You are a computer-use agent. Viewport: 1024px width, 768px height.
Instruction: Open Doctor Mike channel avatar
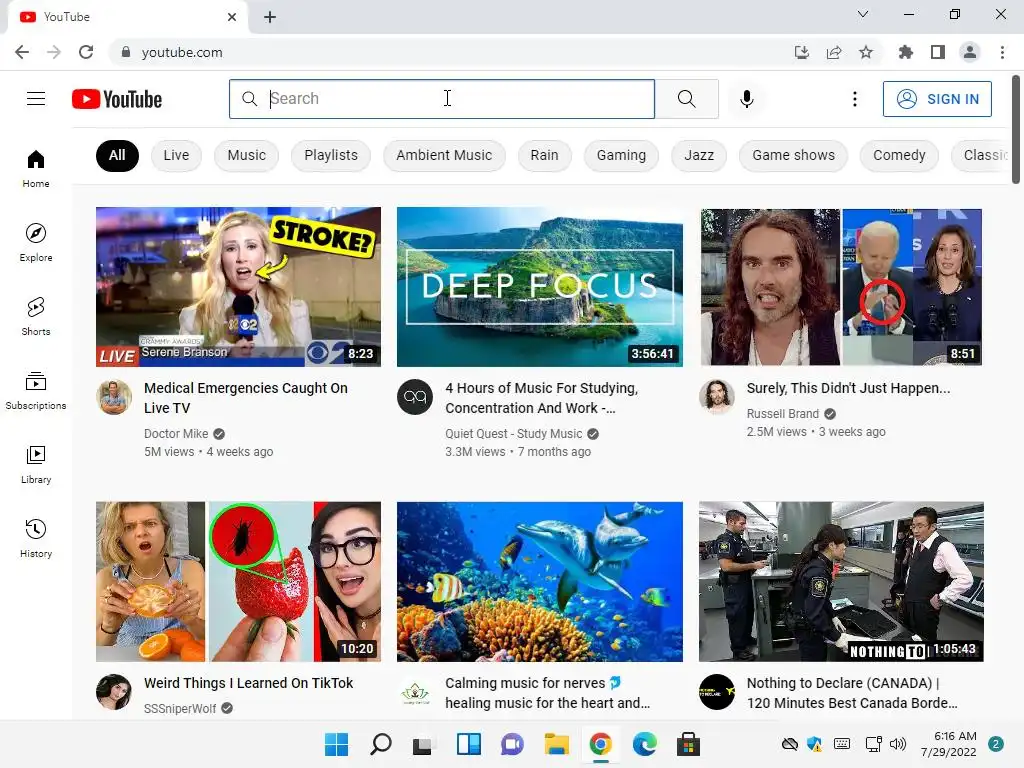click(114, 397)
